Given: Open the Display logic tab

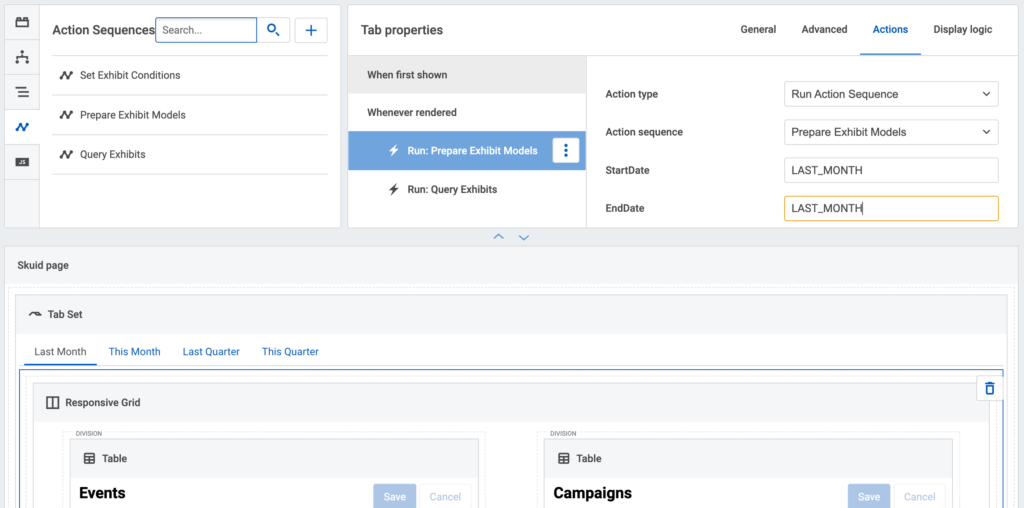Looking at the screenshot, I should [x=963, y=29].
